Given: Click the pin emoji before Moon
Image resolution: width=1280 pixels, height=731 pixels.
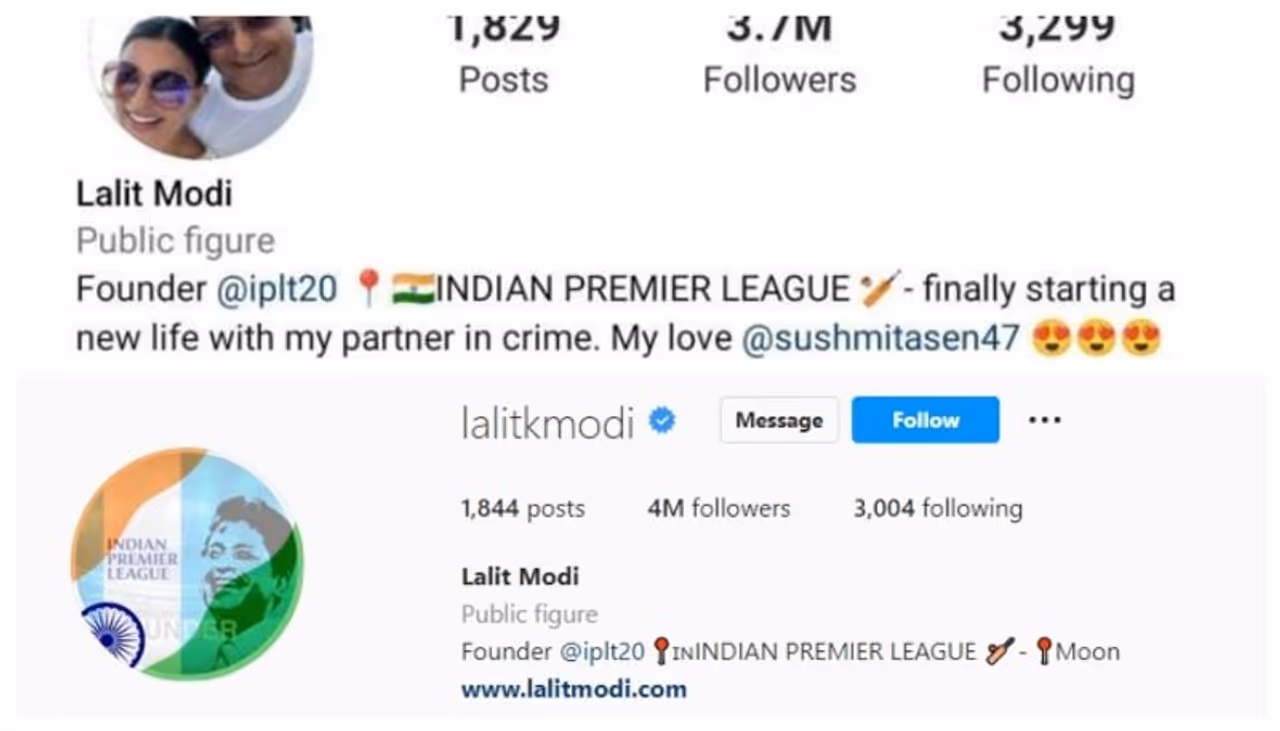Looking at the screenshot, I should [1044, 652].
